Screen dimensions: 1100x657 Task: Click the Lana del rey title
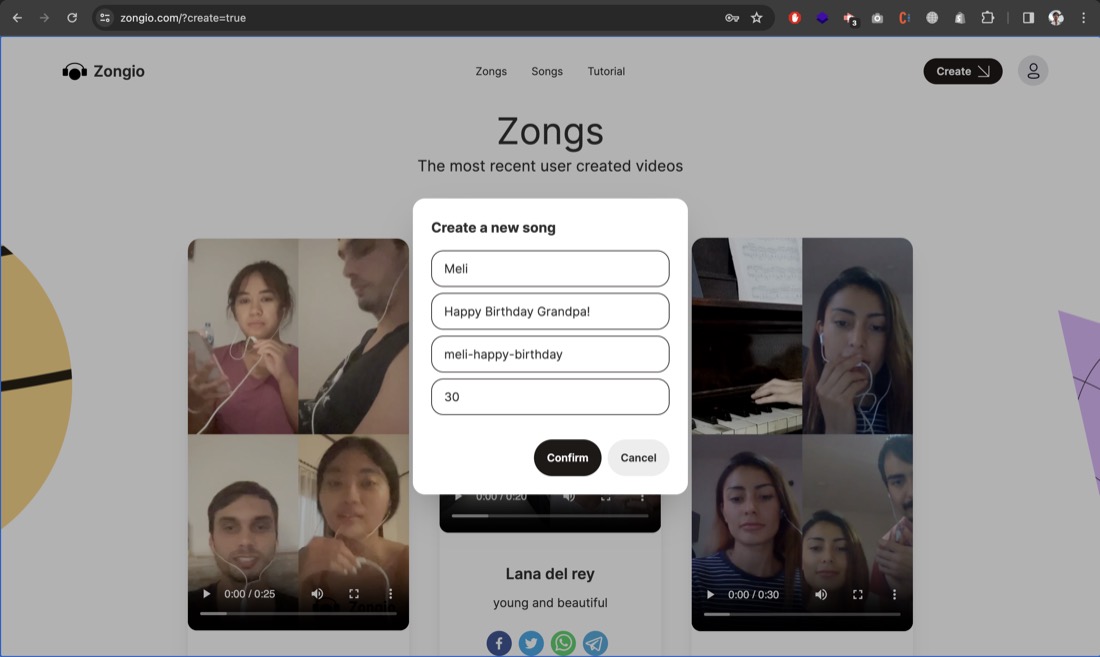[550, 574]
